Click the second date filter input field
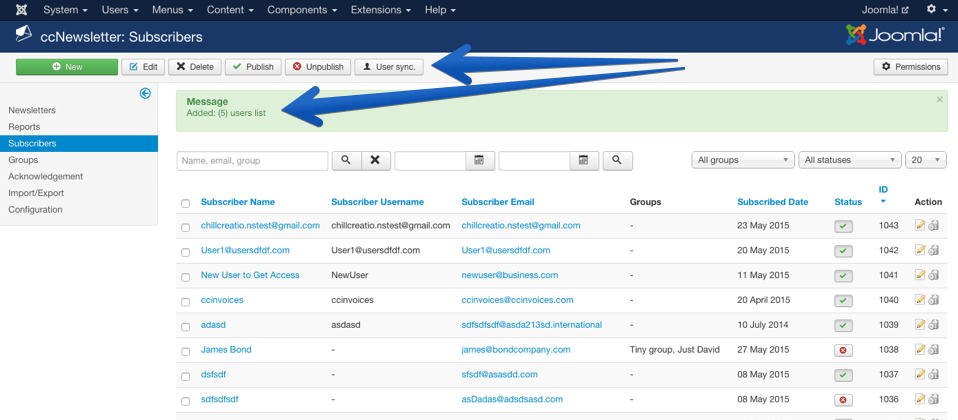Viewport: 958px width, 420px height. [534, 160]
